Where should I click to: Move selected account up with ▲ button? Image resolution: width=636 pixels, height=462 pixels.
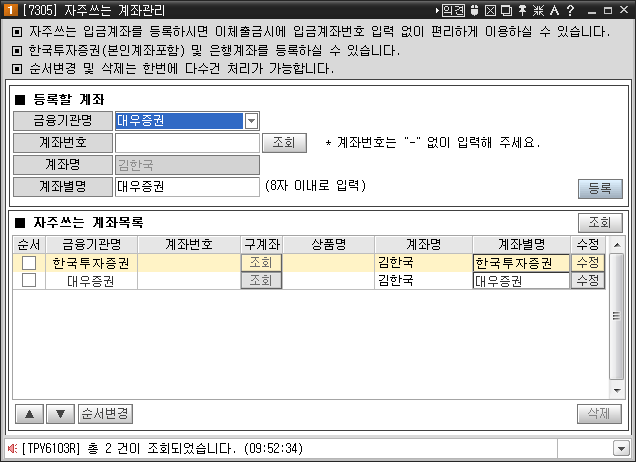coord(29,414)
